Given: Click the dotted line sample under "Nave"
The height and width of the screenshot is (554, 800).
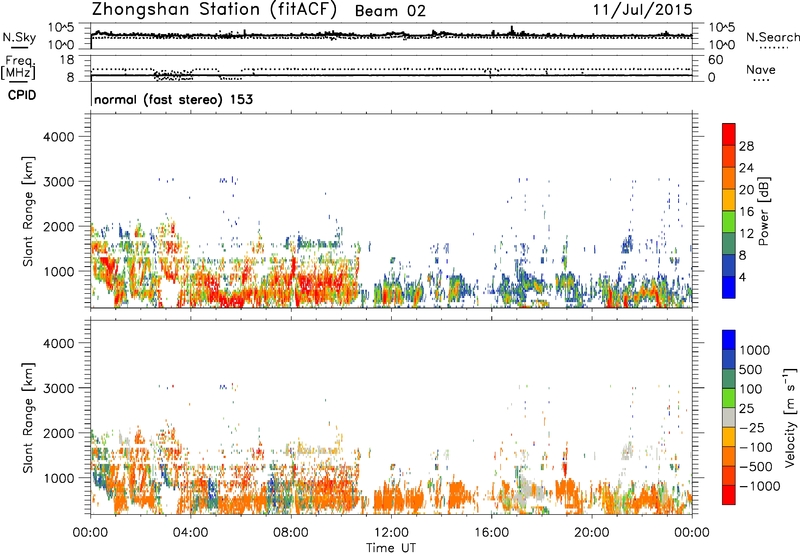Looking at the screenshot, I should 761,81.
